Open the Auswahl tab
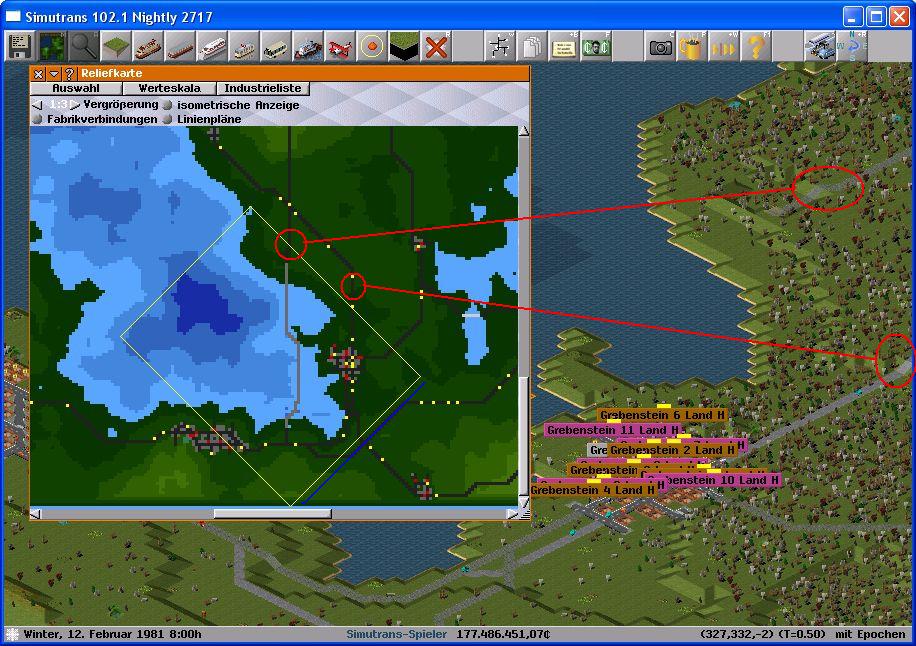916x646 pixels. (76, 89)
